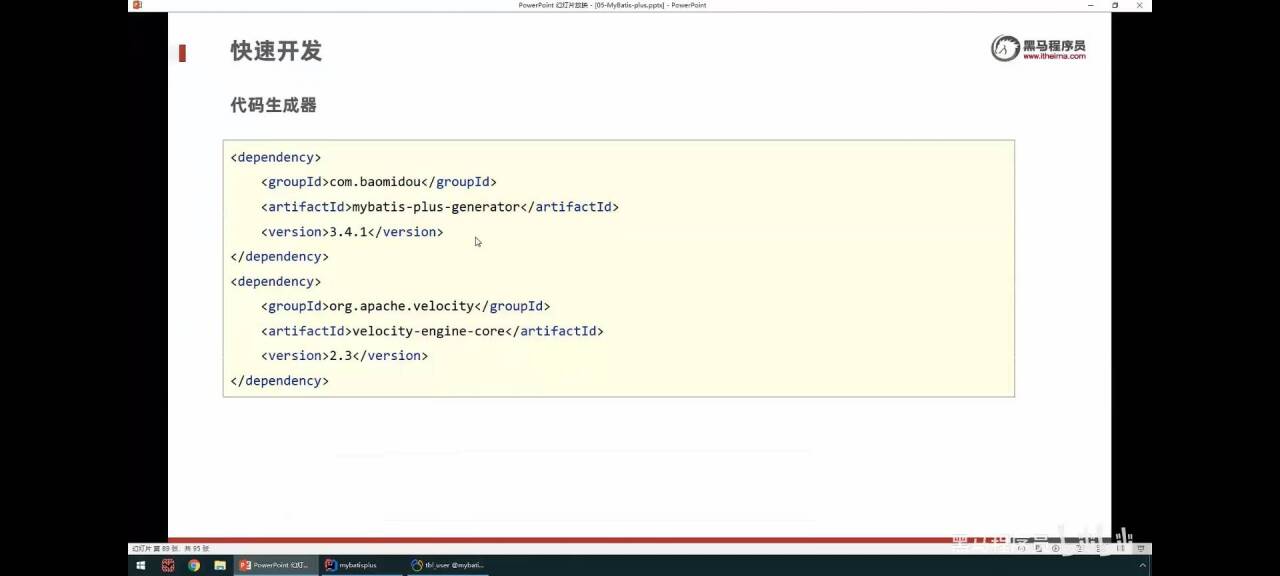Viewport: 1280px width, 576px height.
Task: Click the version 3.4.1 line
Action: click(352, 232)
